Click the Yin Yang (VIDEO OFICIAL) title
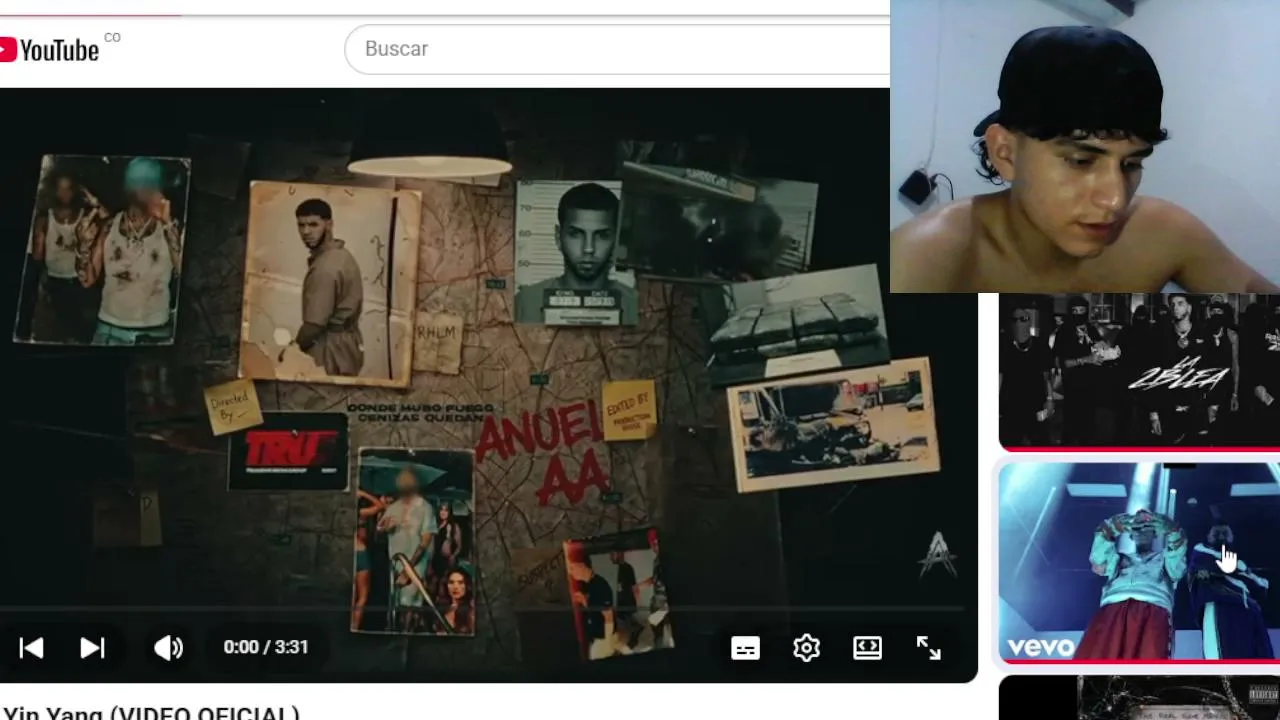 [150, 713]
